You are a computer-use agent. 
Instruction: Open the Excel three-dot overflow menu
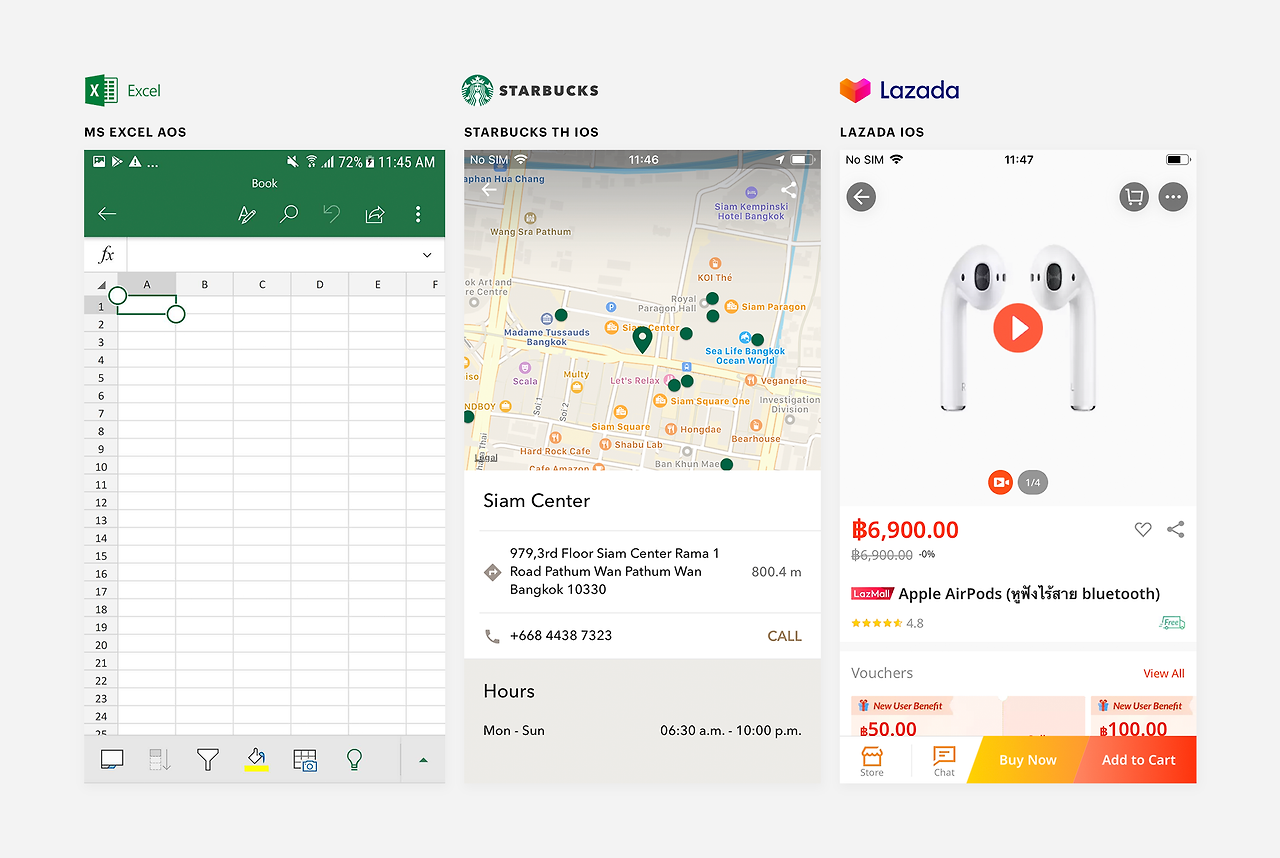(418, 214)
